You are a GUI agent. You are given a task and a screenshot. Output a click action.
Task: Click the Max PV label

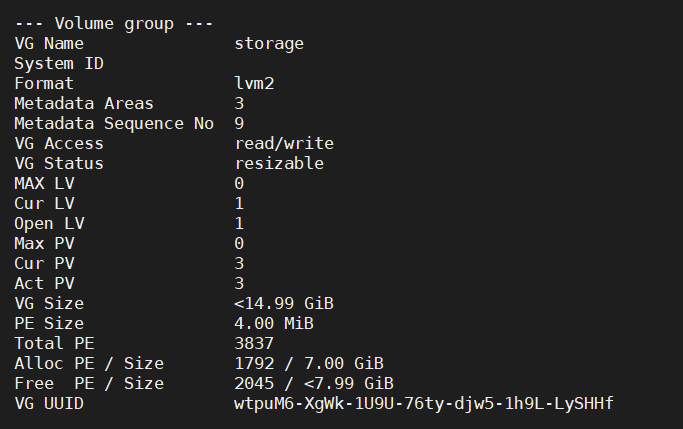click(x=44, y=243)
